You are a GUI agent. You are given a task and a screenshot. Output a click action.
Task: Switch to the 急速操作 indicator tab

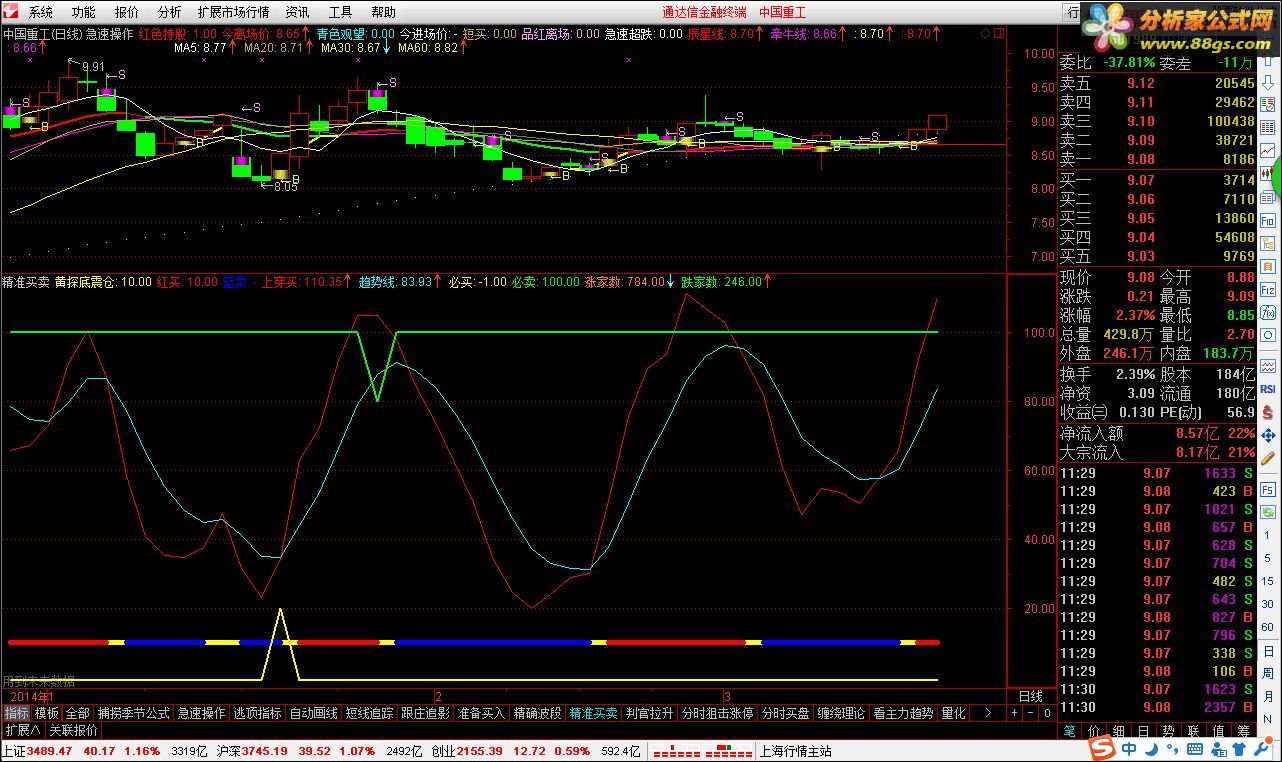(201, 713)
